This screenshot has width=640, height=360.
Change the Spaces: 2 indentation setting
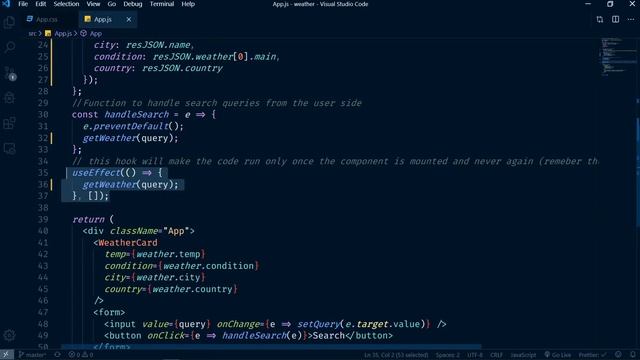click(x=447, y=355)
